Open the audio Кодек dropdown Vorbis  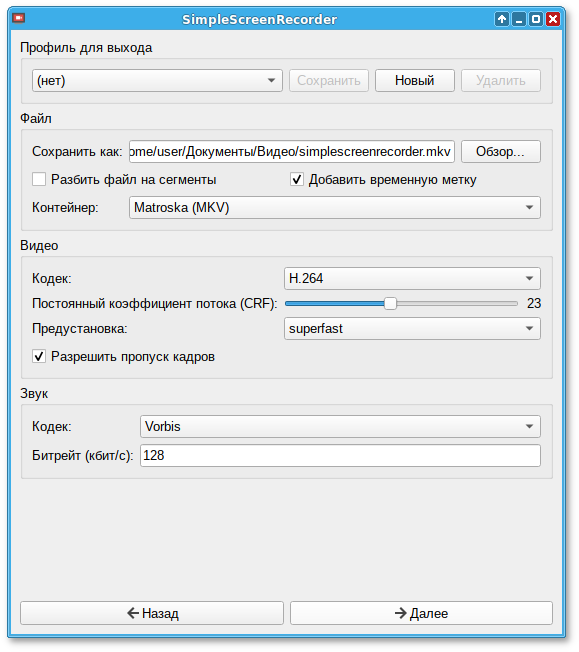340,426
